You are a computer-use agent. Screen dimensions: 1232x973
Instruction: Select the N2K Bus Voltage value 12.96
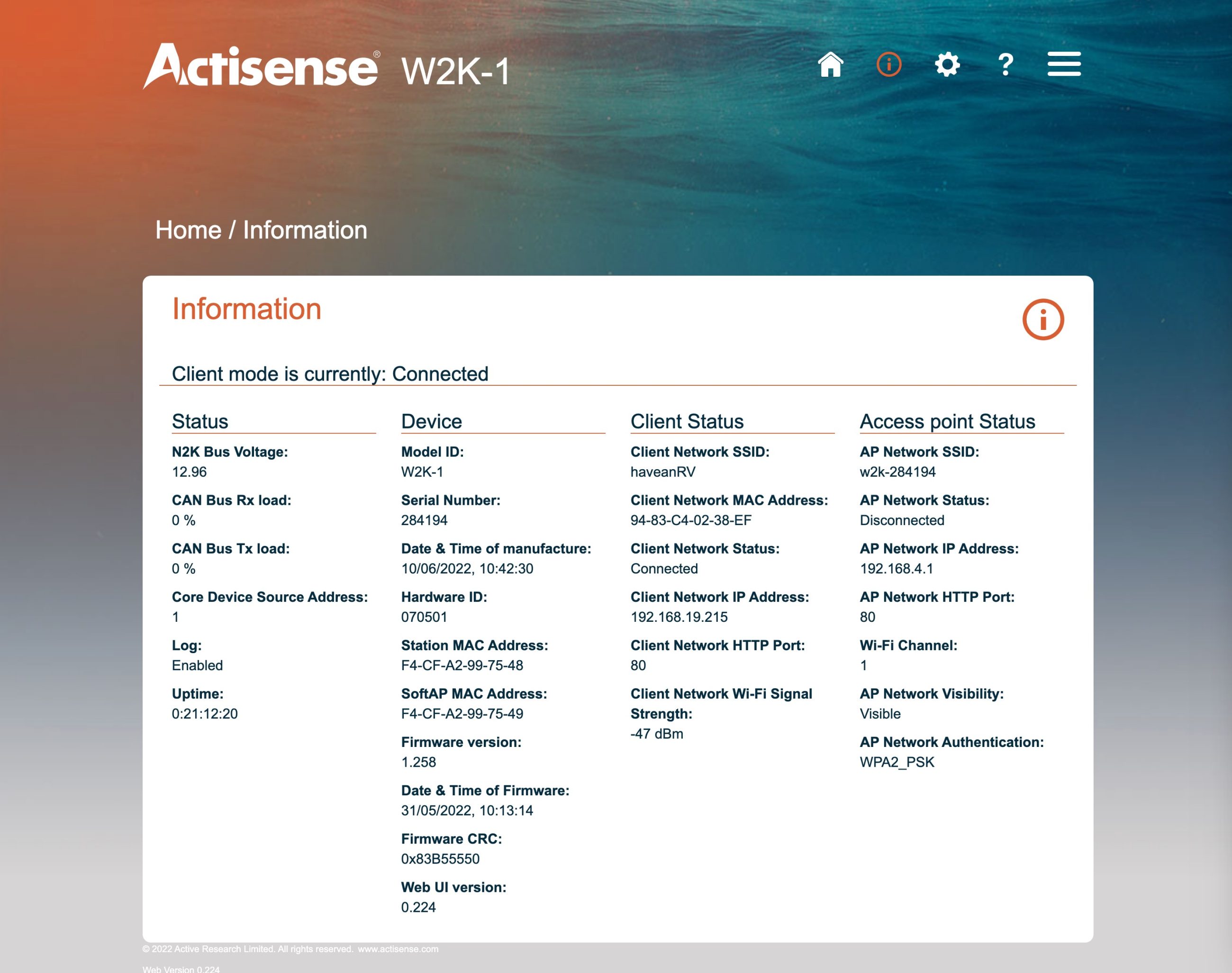click(189, 472)
